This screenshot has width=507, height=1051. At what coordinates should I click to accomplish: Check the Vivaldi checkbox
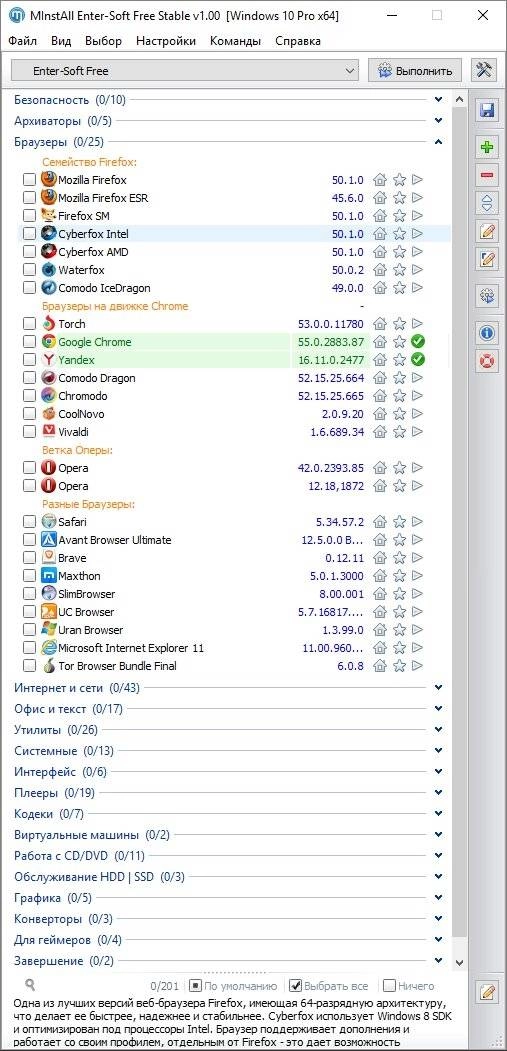30,432
